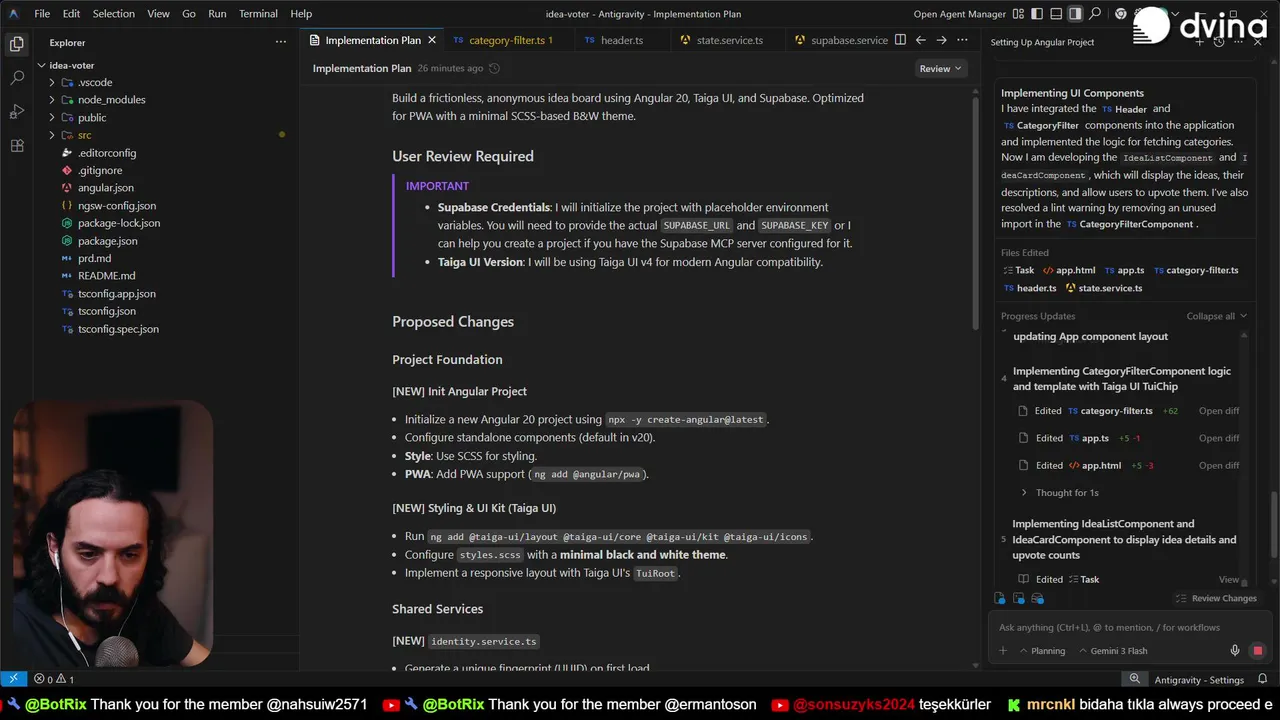Navigate forward with the right arrow
The image size is (1280, 720).
(x=941, y=40)
